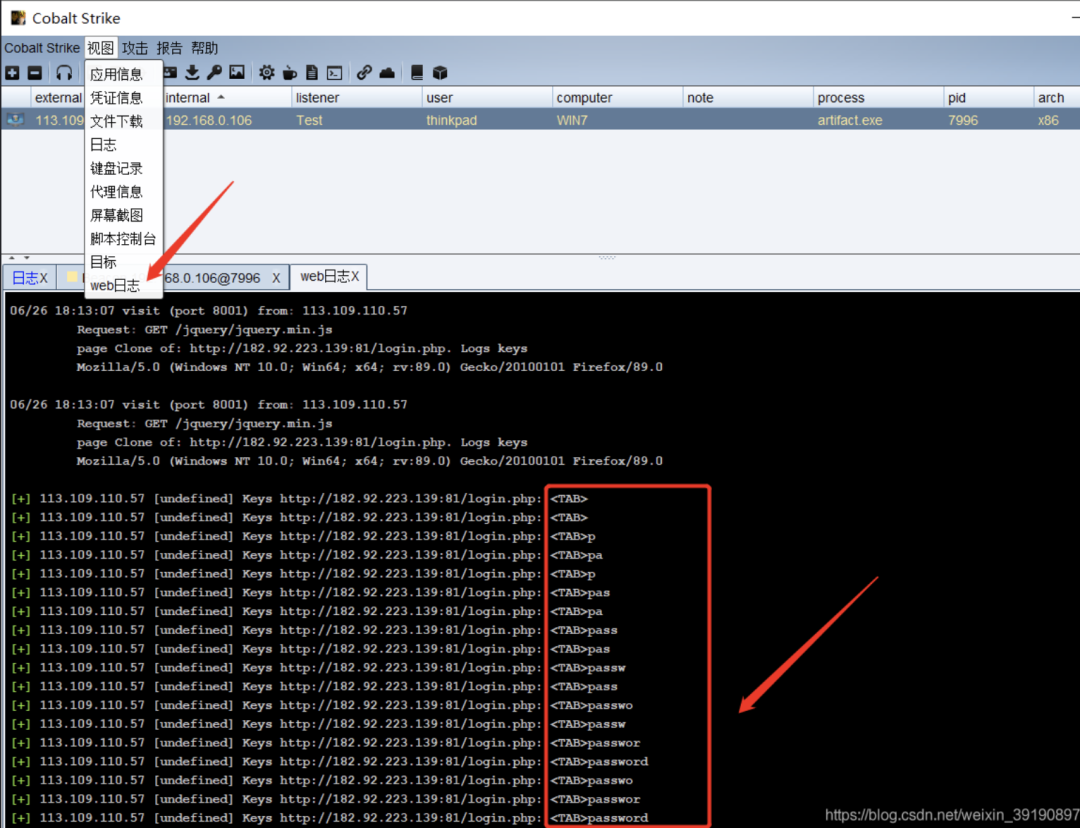Open screenshots view via picture icon
The width and height of the screenshot is (1080, 828).
pos(237,72)
